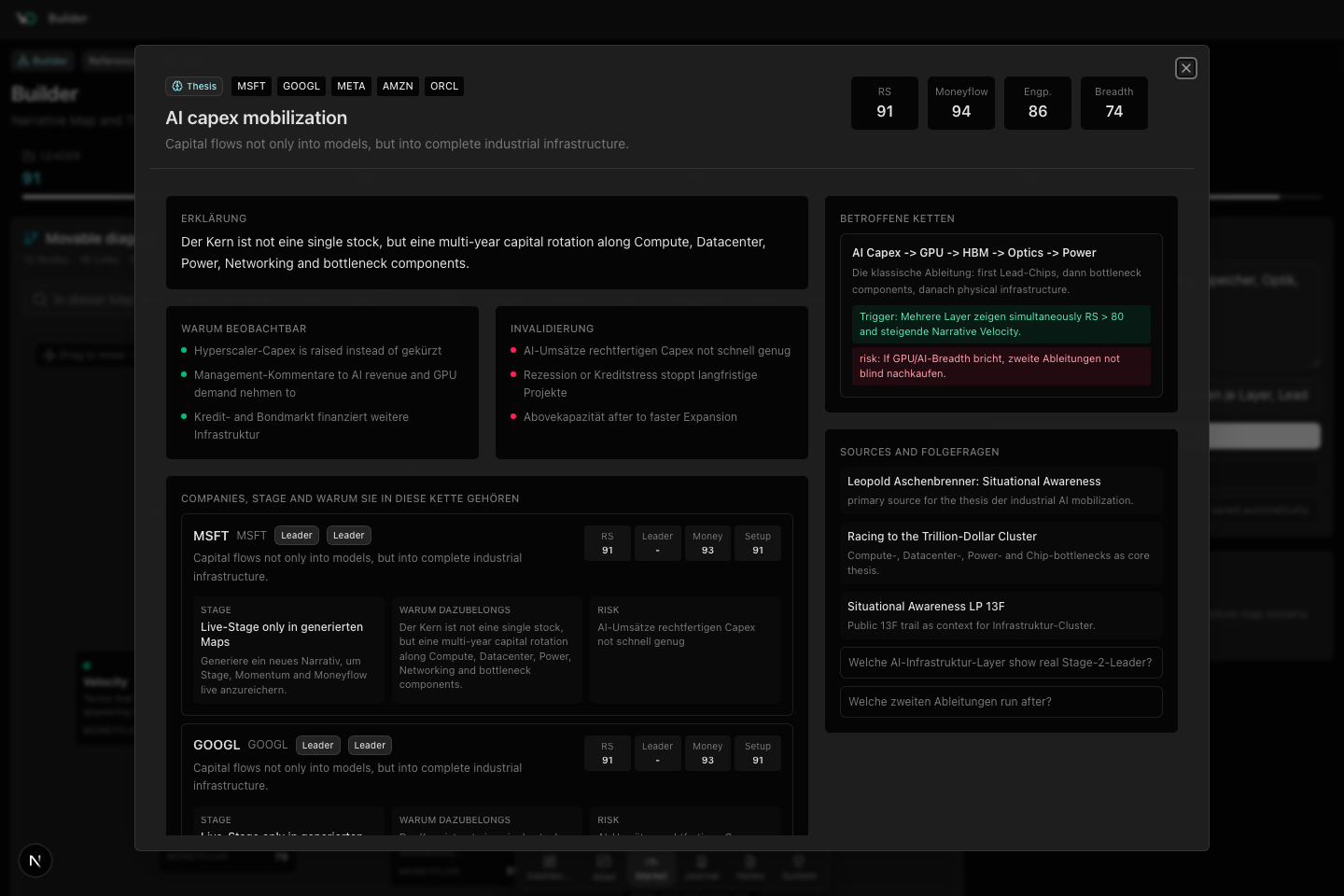Click 'Hyperscaler-Capex is raised instead of gekürzt' bullet
The height and width of the screenshot is (896, 1344).
(317, 351)
